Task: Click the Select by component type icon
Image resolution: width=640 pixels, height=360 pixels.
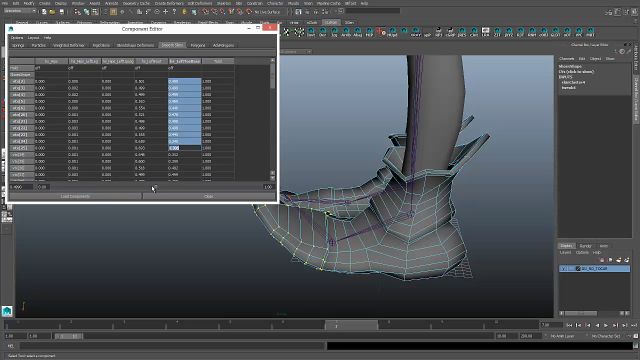Action: coord(95,12)
